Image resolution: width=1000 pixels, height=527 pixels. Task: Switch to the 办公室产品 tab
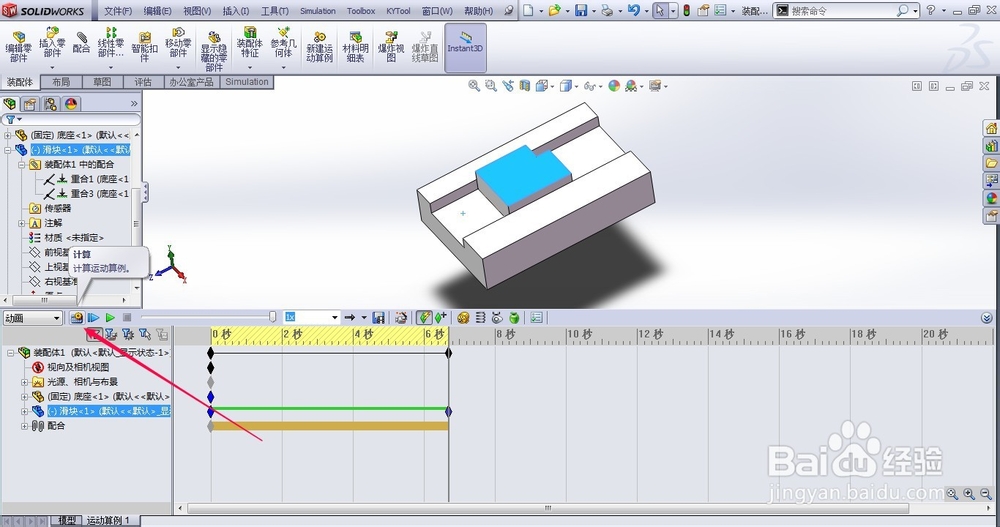(191, 82)
